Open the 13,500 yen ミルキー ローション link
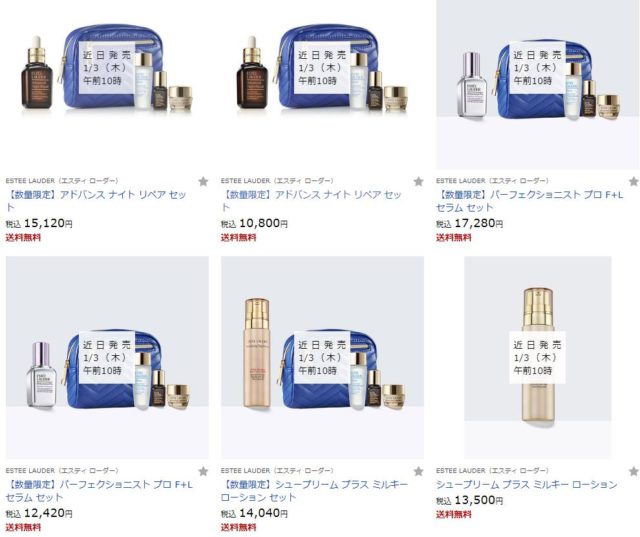Screen dimensions: 640x537 pos(527,484)
